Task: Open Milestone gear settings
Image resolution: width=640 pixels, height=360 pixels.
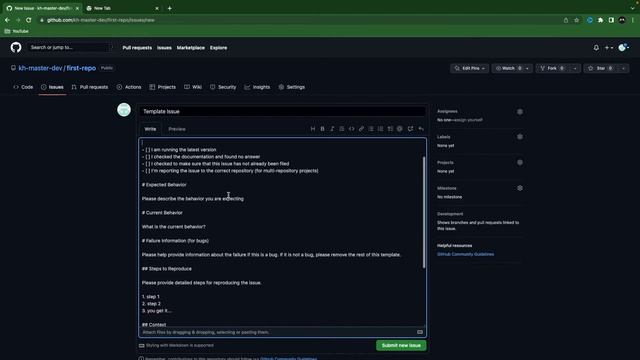Action: pos(520,188)
